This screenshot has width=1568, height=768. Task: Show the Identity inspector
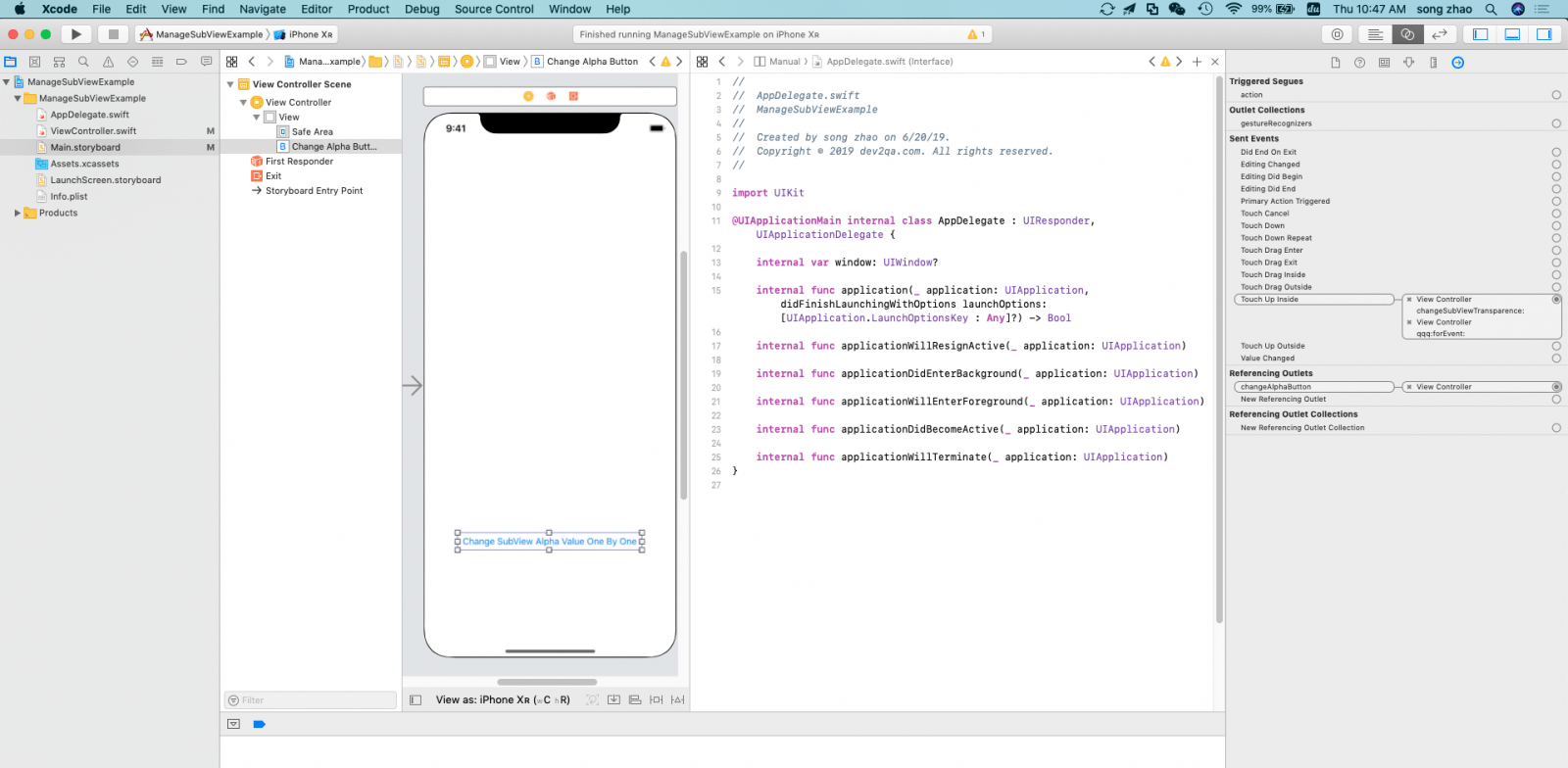(x=1384, y=63)
